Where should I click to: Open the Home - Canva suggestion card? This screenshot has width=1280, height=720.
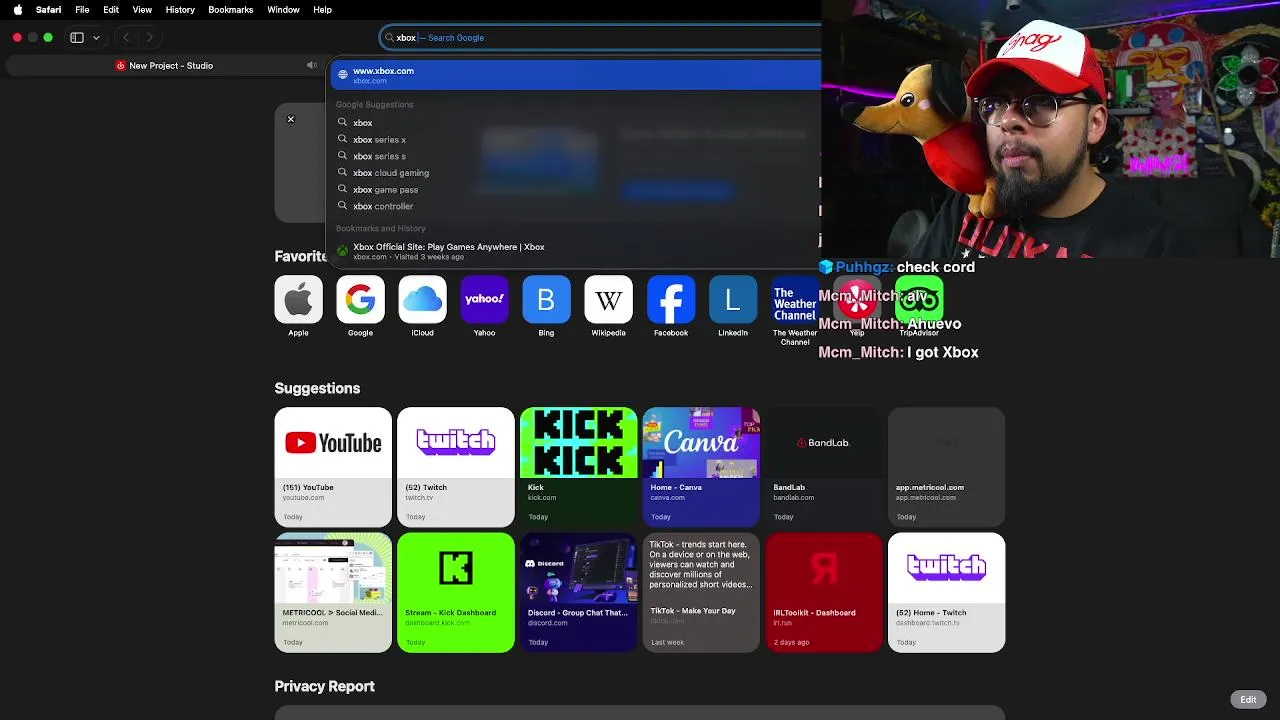click(x=701, y=467)
